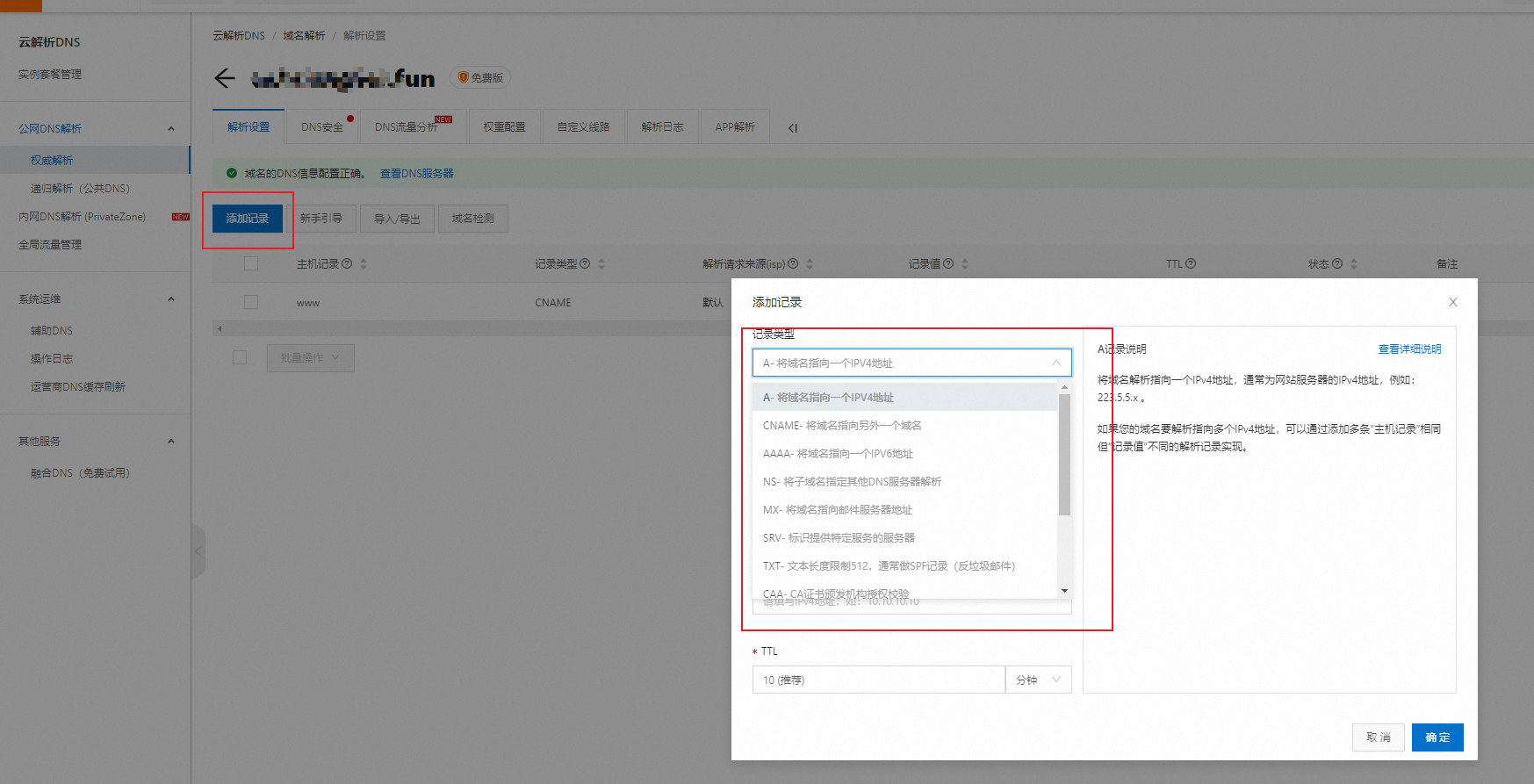Viewport: 1534px width, 784px height.
Task: Open 全局流量管理 in the sidebar
Action: (x=50, y=244)
